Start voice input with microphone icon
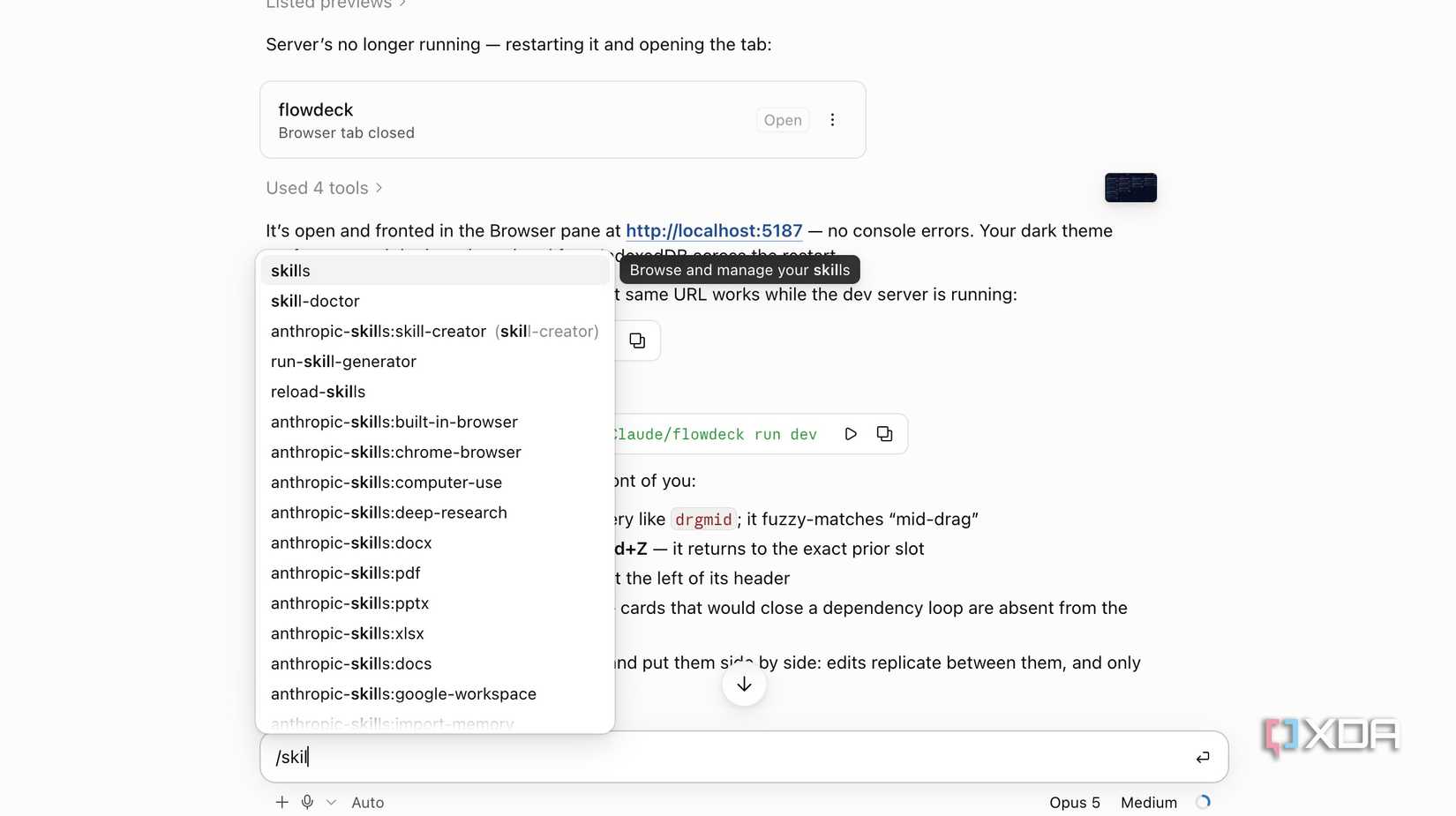The image size is (1456, 816). [x=307, y=802]
